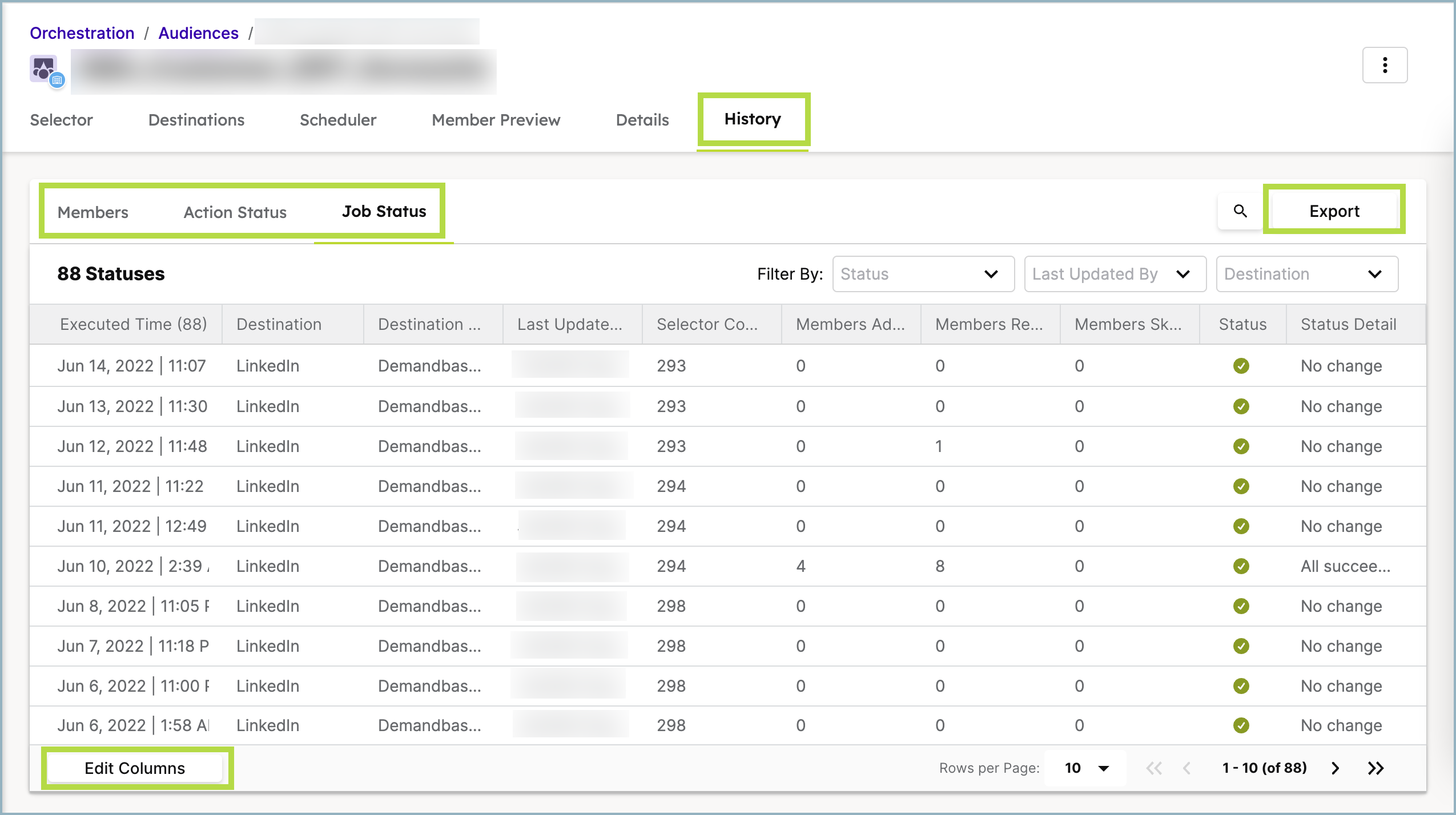Click the Members Re... column header

point(990,324)
